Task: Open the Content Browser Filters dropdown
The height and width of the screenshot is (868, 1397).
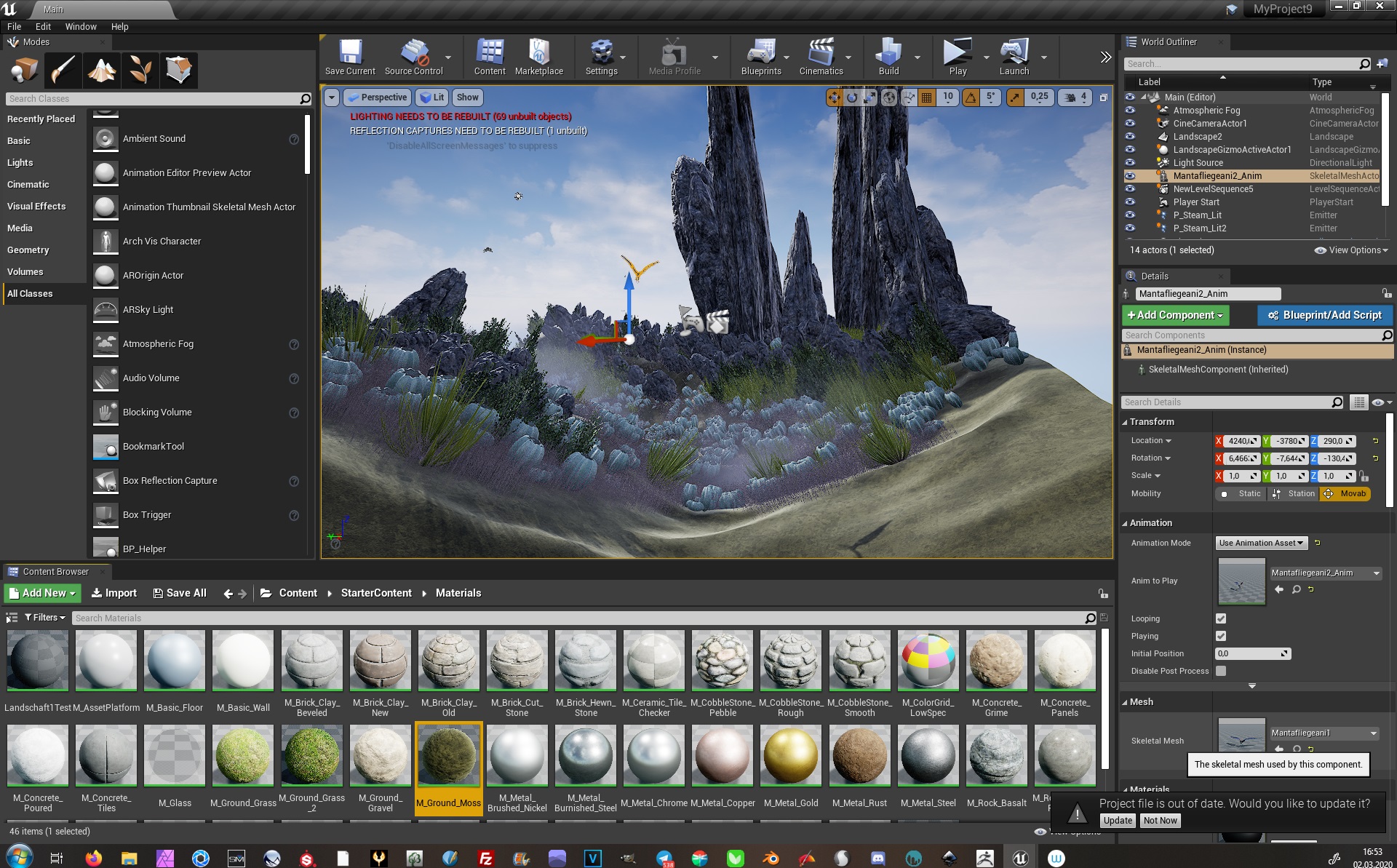Action: click(45, 618)
